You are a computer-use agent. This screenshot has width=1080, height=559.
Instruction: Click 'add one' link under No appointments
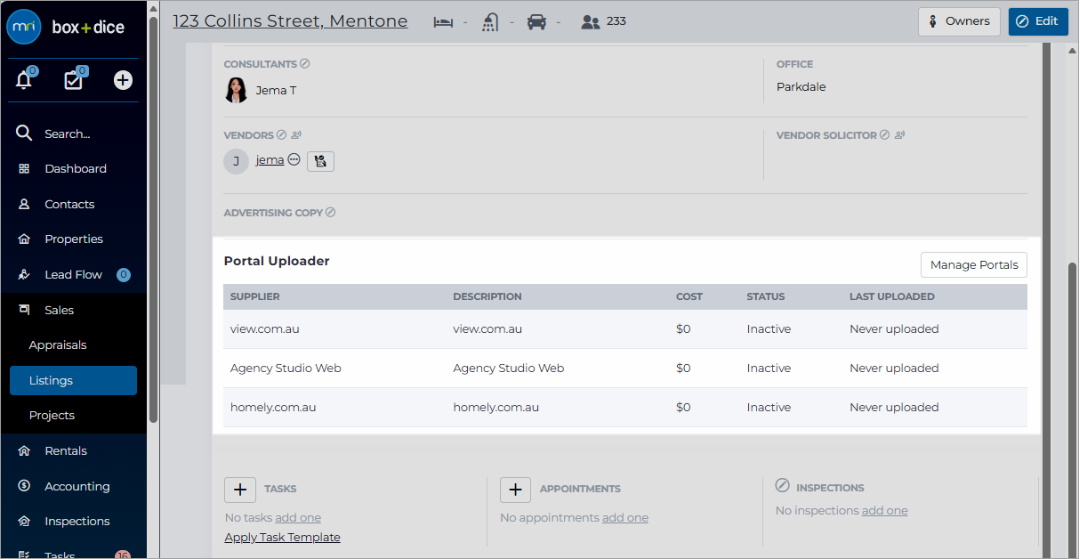(625, 518)
